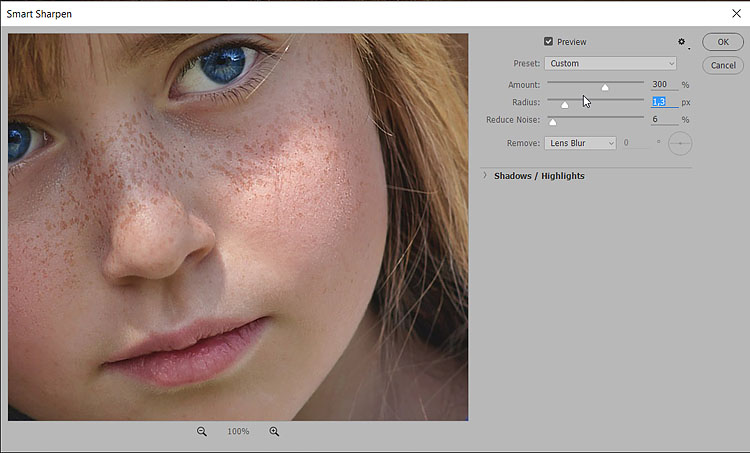
Task: Click the angle value field beside Remove
Action: pyautogui.click(x=636, y=143)
